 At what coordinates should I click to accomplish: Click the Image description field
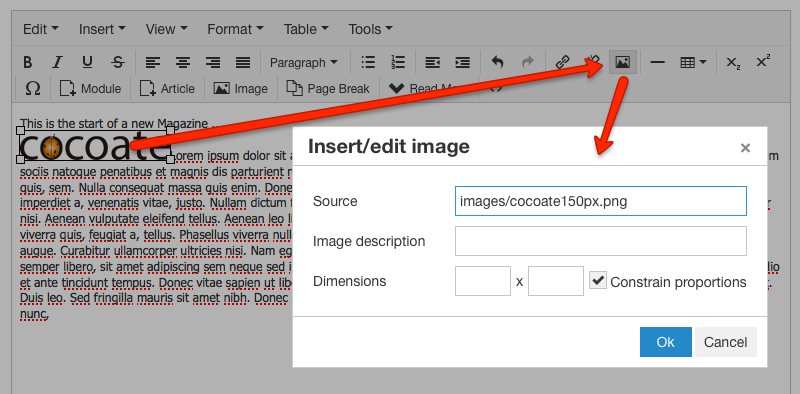pos(601,241)
